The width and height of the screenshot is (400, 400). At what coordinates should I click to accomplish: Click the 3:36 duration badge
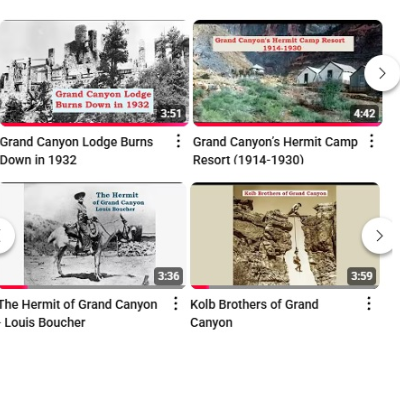tap(168, 276)
